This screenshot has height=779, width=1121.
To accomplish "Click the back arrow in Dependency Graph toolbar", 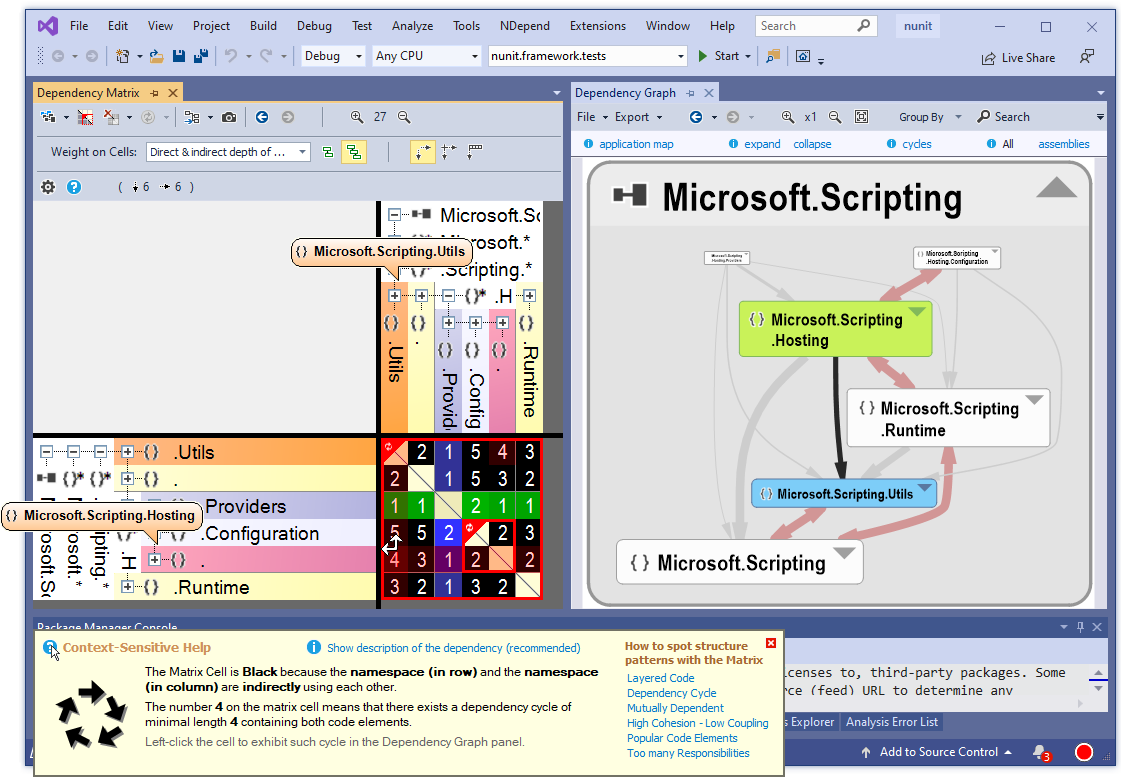I will click(x=696, y=117).
